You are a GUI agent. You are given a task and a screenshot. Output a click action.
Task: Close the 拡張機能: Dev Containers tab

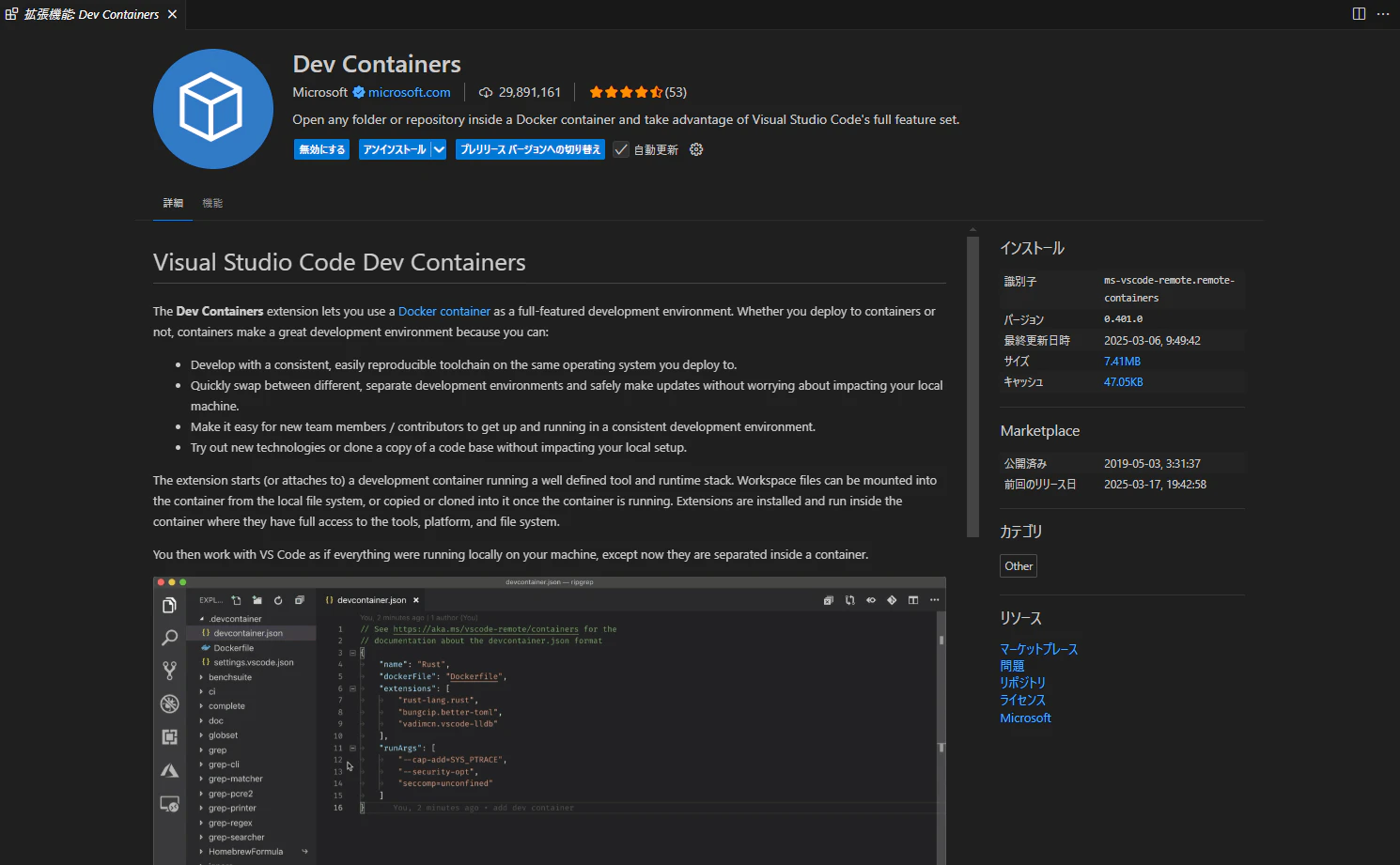coord(172,14)
